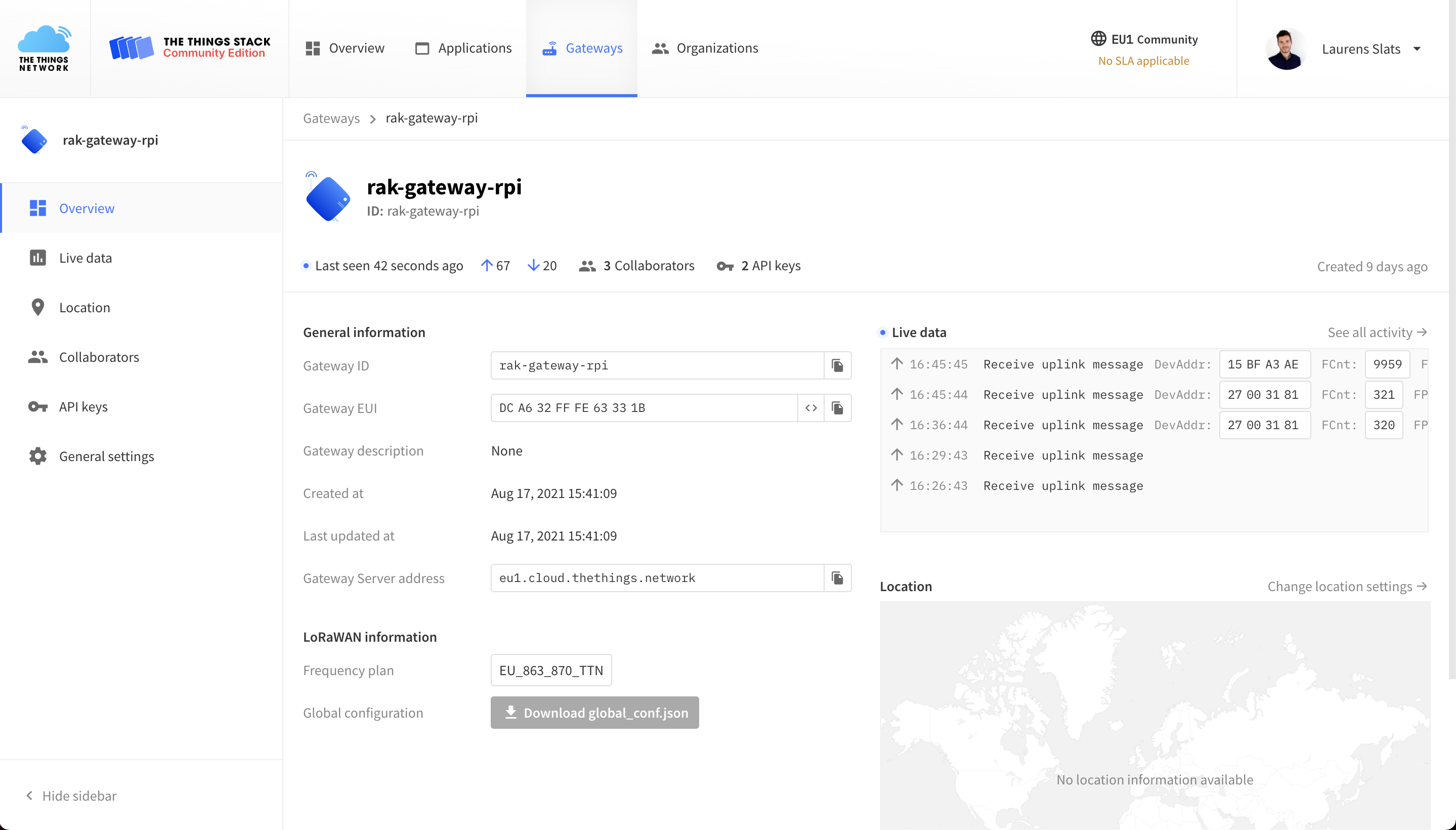Click the 16:36:44 uplink message row
This screenshot has height=830, width=1456.
click(x=1154, y=425)
